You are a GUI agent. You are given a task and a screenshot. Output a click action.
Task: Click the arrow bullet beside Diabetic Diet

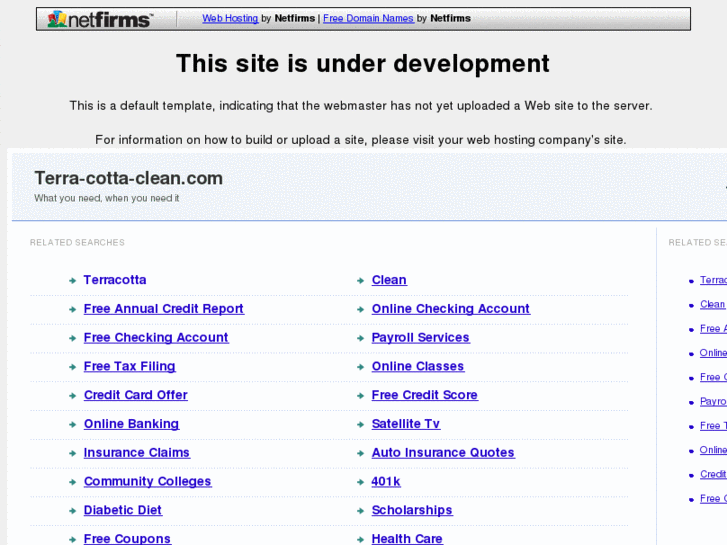pos(72,511)
